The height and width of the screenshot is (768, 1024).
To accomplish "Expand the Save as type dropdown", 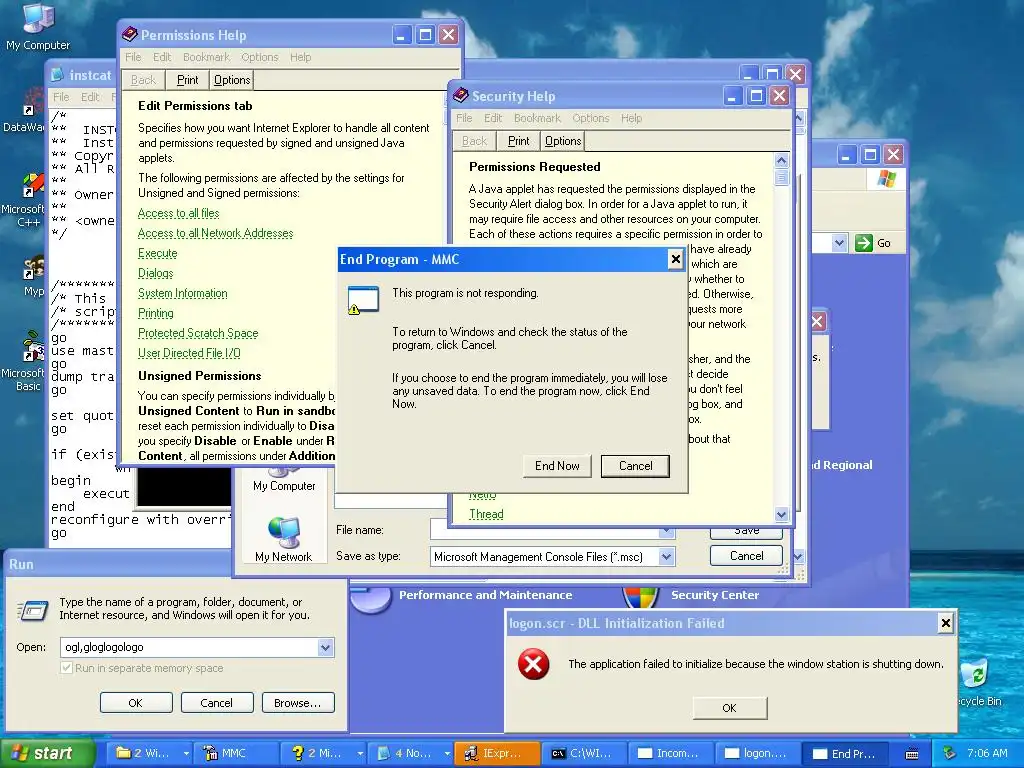I will pyautogui.click(x=666, y=556).
